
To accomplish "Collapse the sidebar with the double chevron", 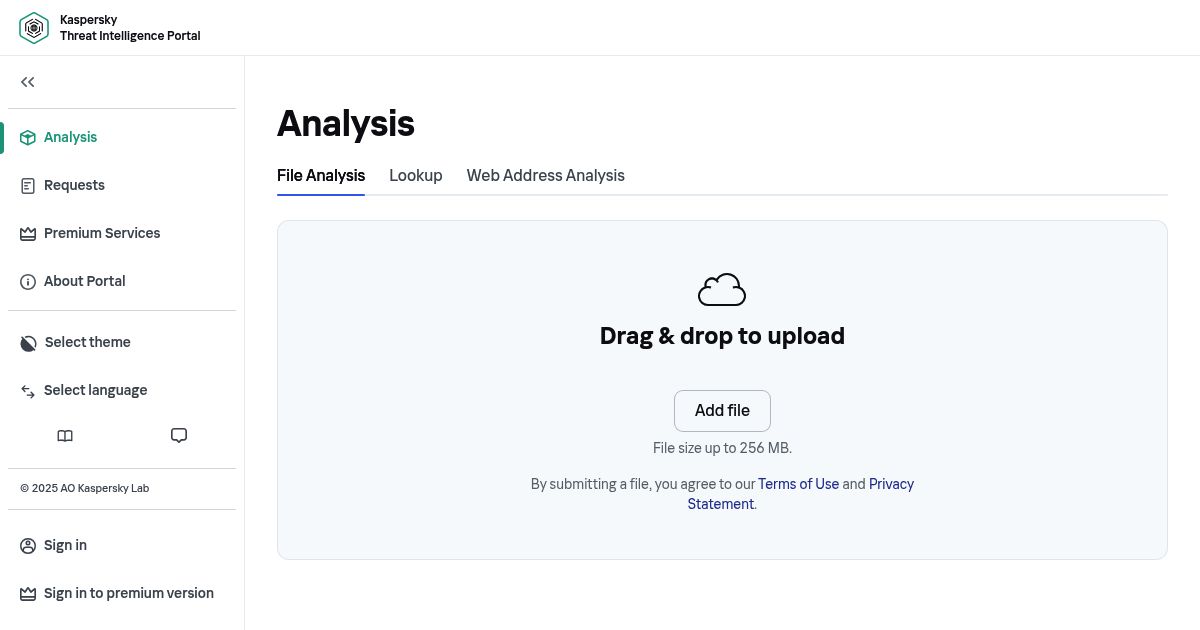I will point(28,82).
